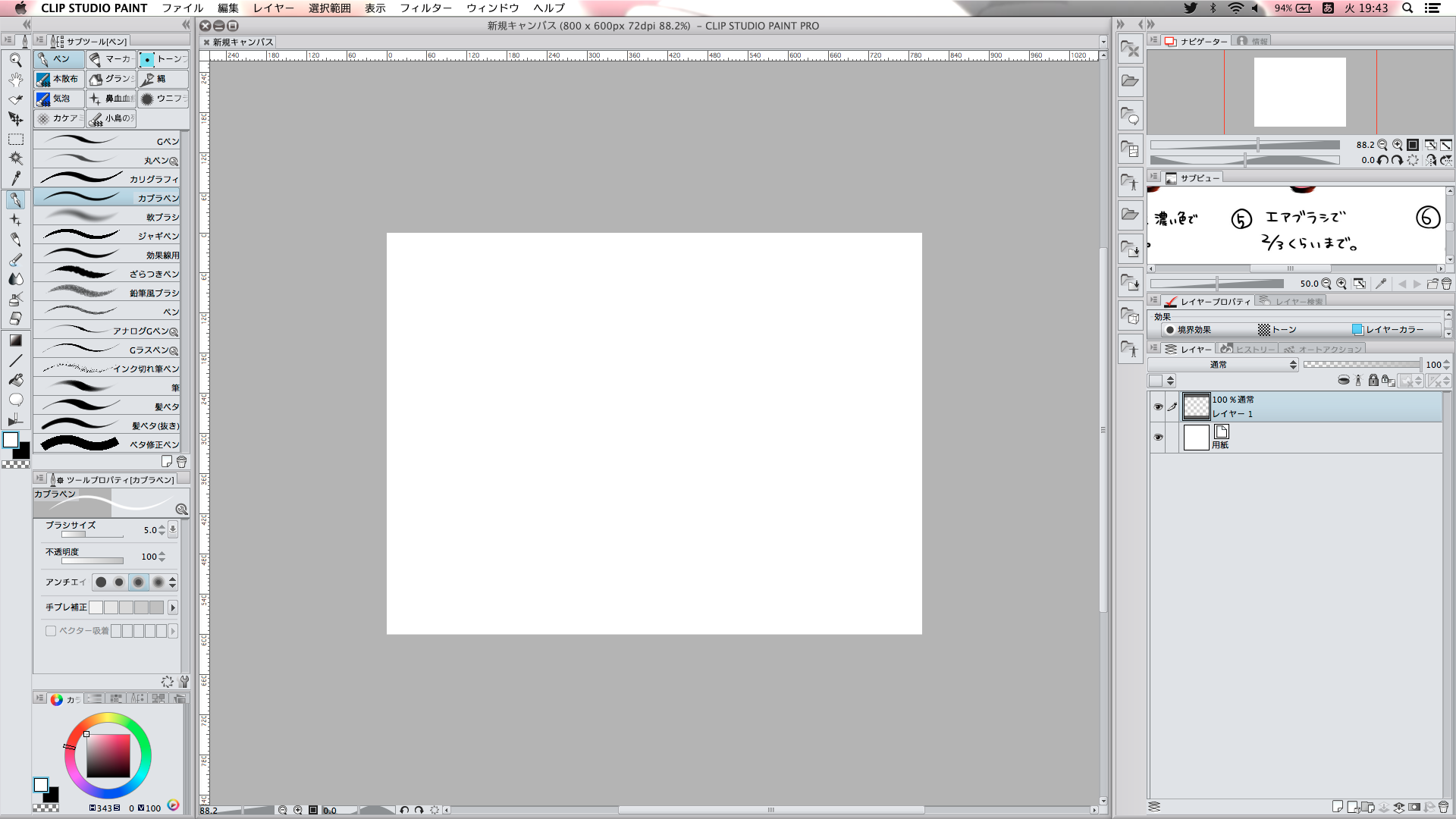Switch to the マーカー sub tool tab
The height and width of the screenshot is (819, 1456).
pyautogui.click(x=111, y=59)
